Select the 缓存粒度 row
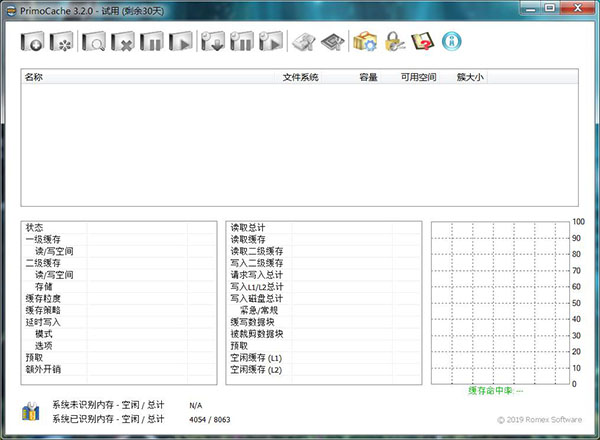The width and height of the screenshot is (600, 440). (x=119, y=298)
